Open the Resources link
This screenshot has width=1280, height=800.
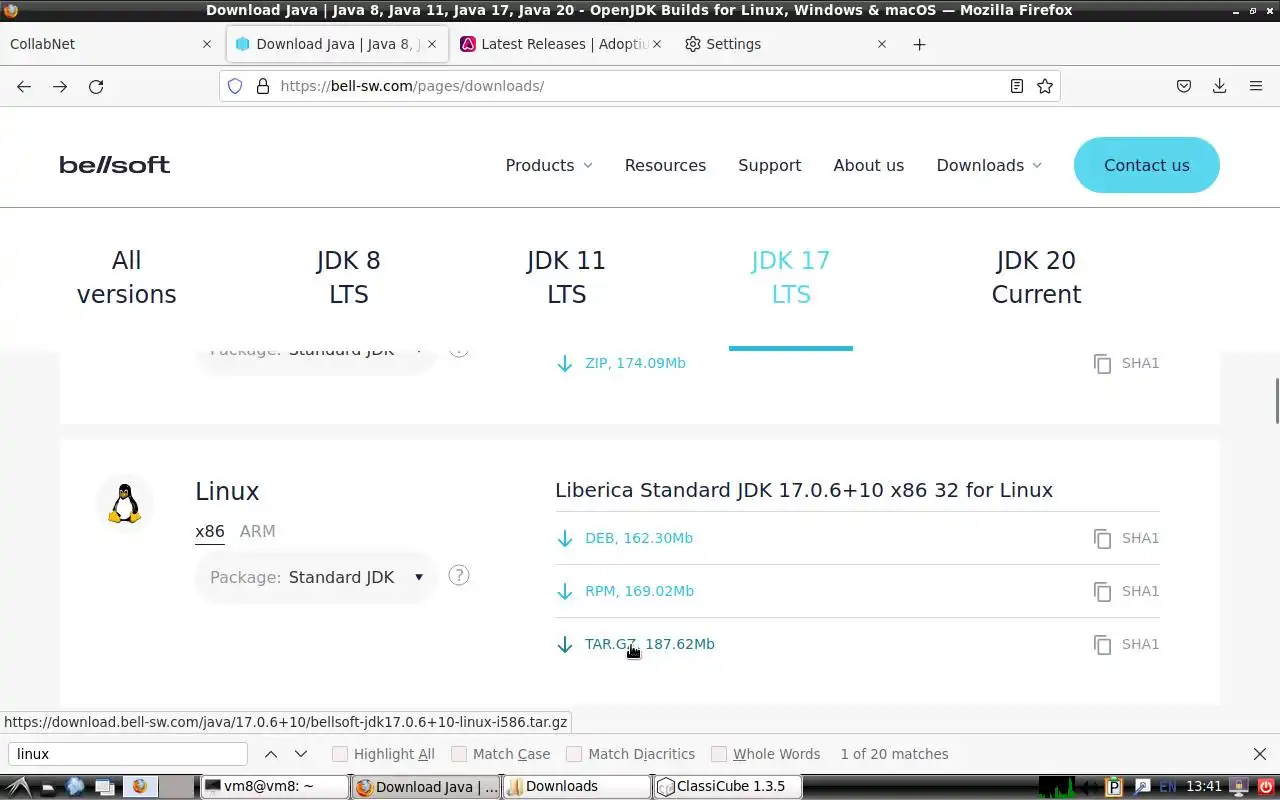(665, 165)
